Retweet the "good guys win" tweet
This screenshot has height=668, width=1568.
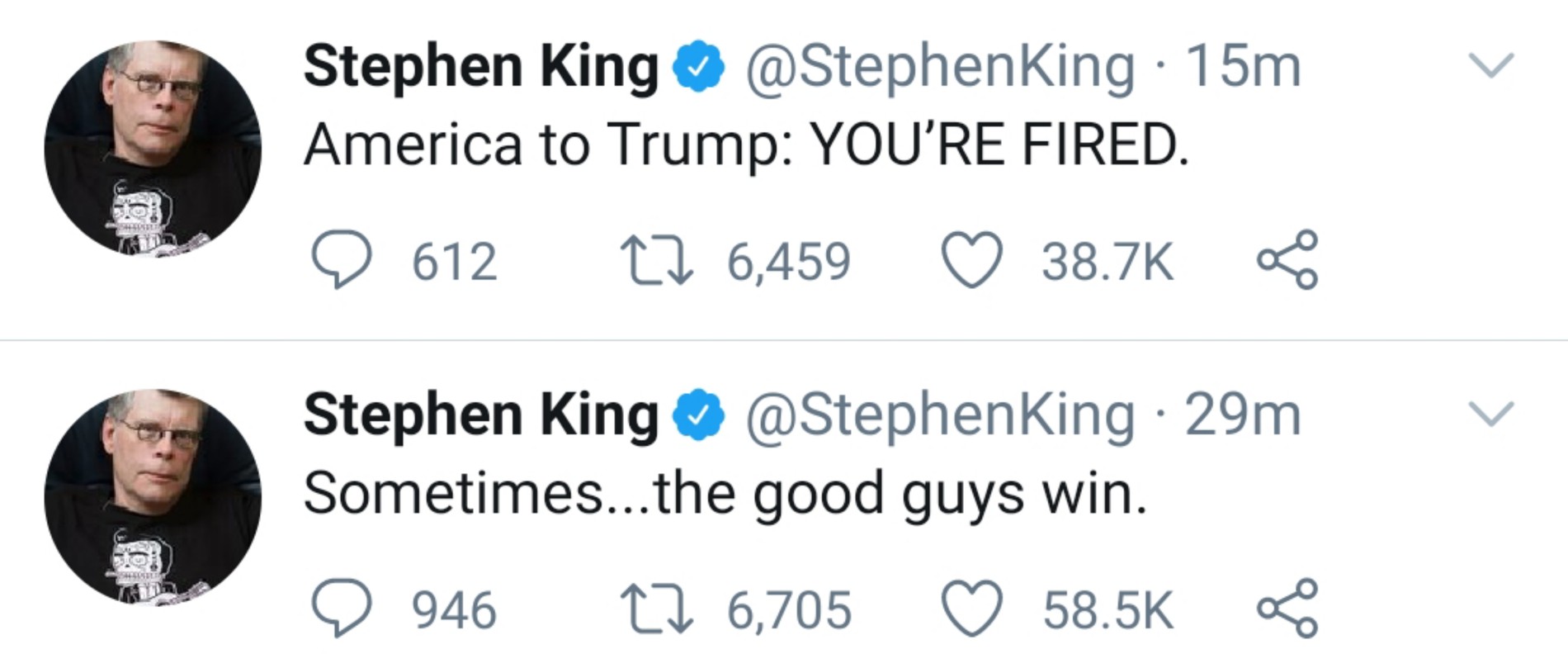657,610
